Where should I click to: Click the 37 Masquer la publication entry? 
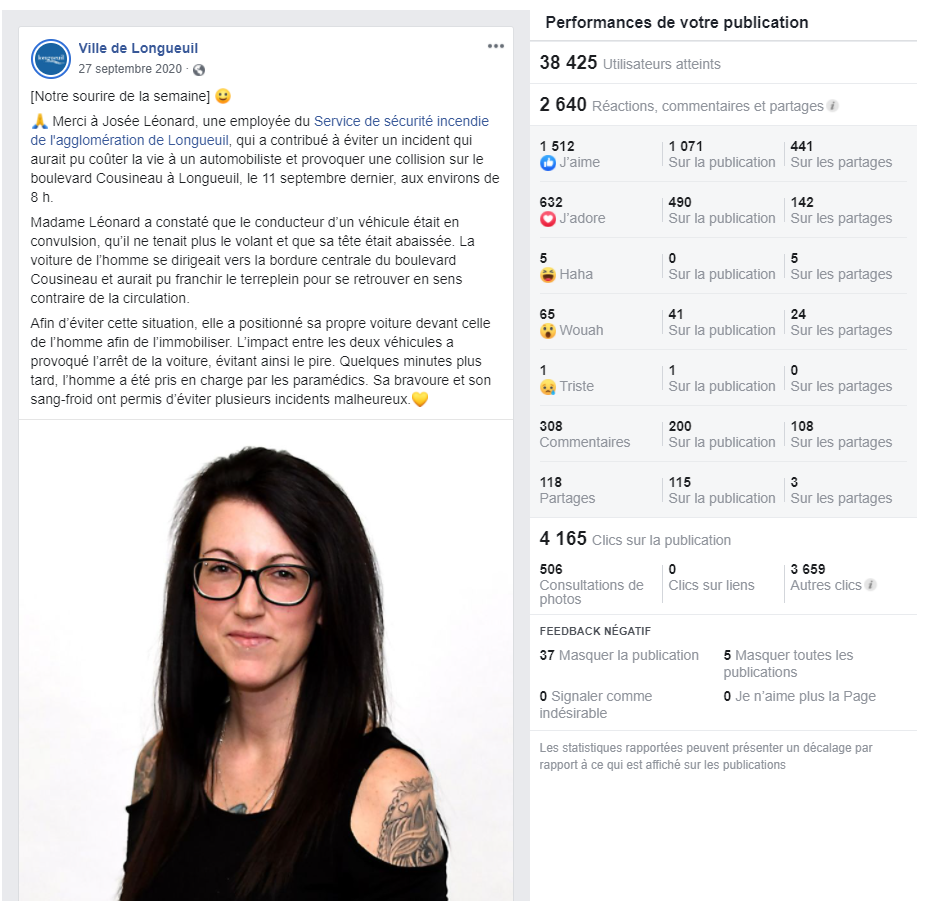coord(619,655)
